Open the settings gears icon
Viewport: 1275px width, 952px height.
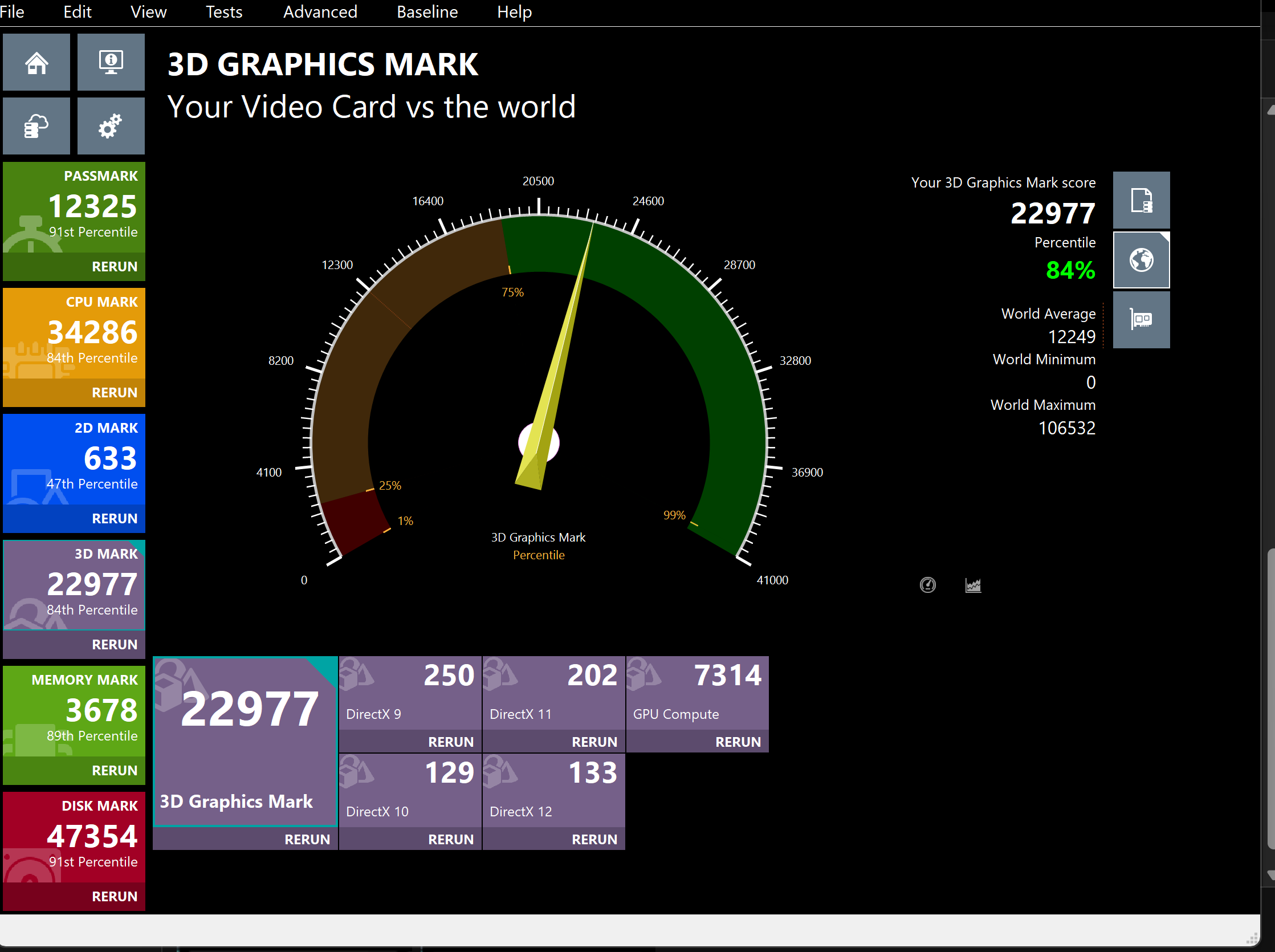111,125
